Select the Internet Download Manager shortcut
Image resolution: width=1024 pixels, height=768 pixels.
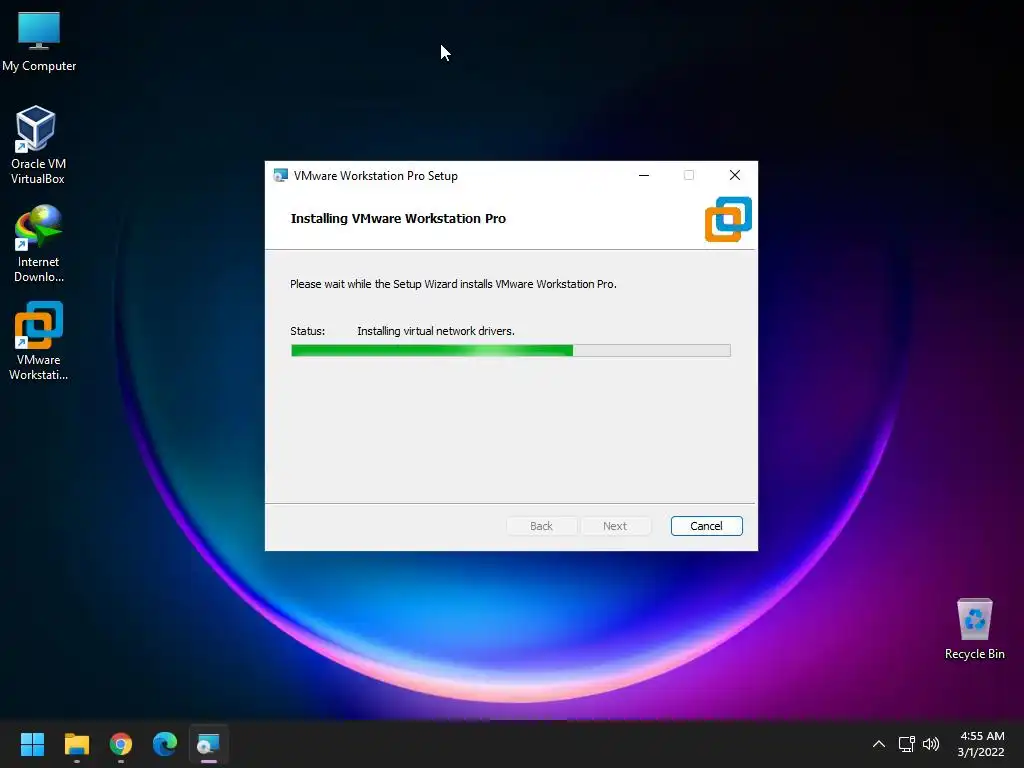click(x=39, y=244)
